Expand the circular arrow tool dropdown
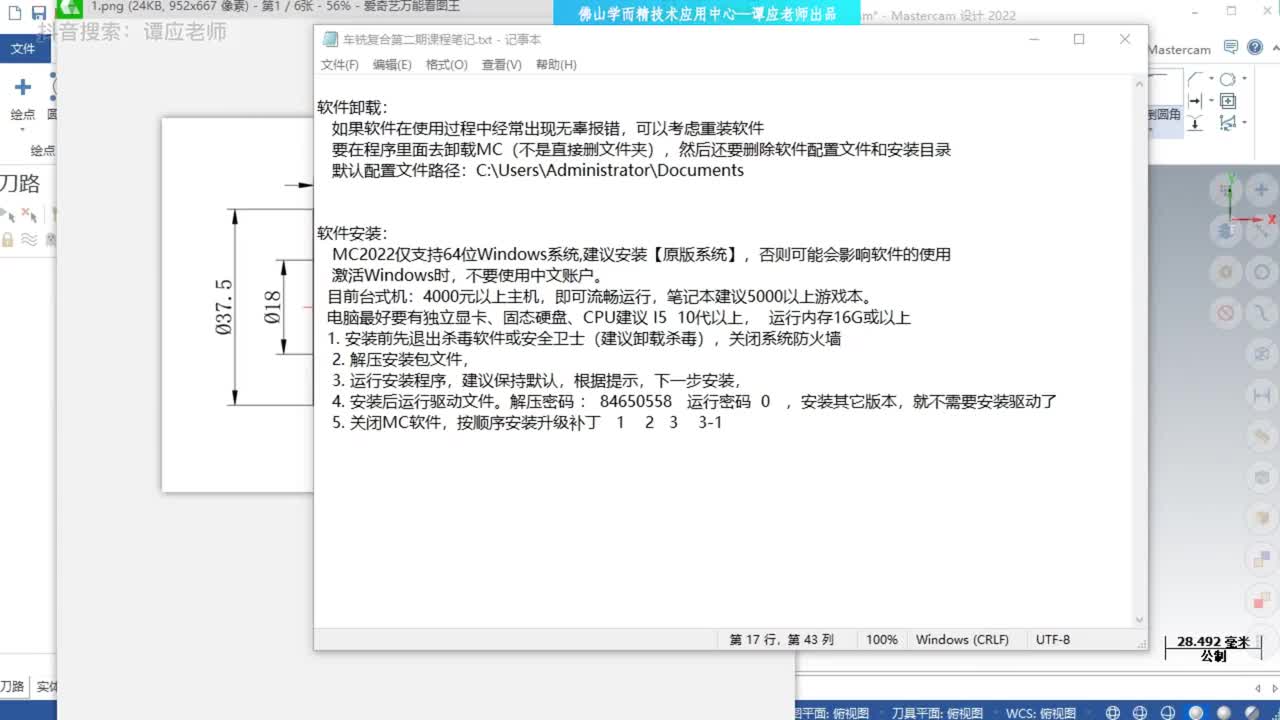 click(x=1243, y=79)
